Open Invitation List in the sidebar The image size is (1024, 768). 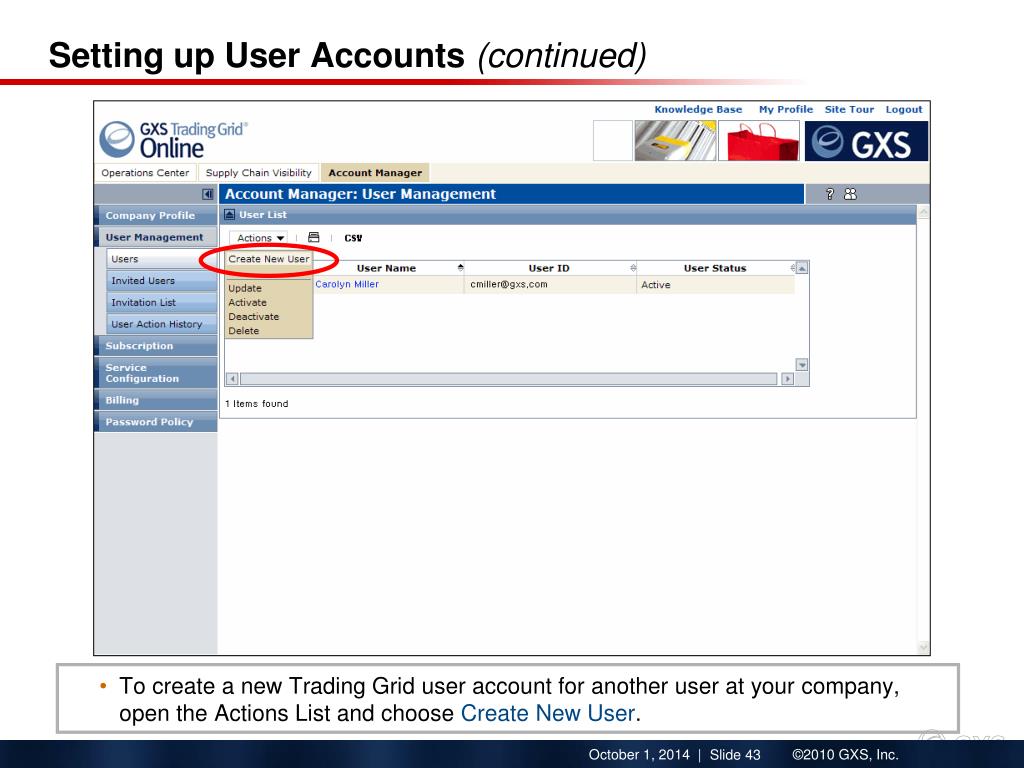[161, 302]
